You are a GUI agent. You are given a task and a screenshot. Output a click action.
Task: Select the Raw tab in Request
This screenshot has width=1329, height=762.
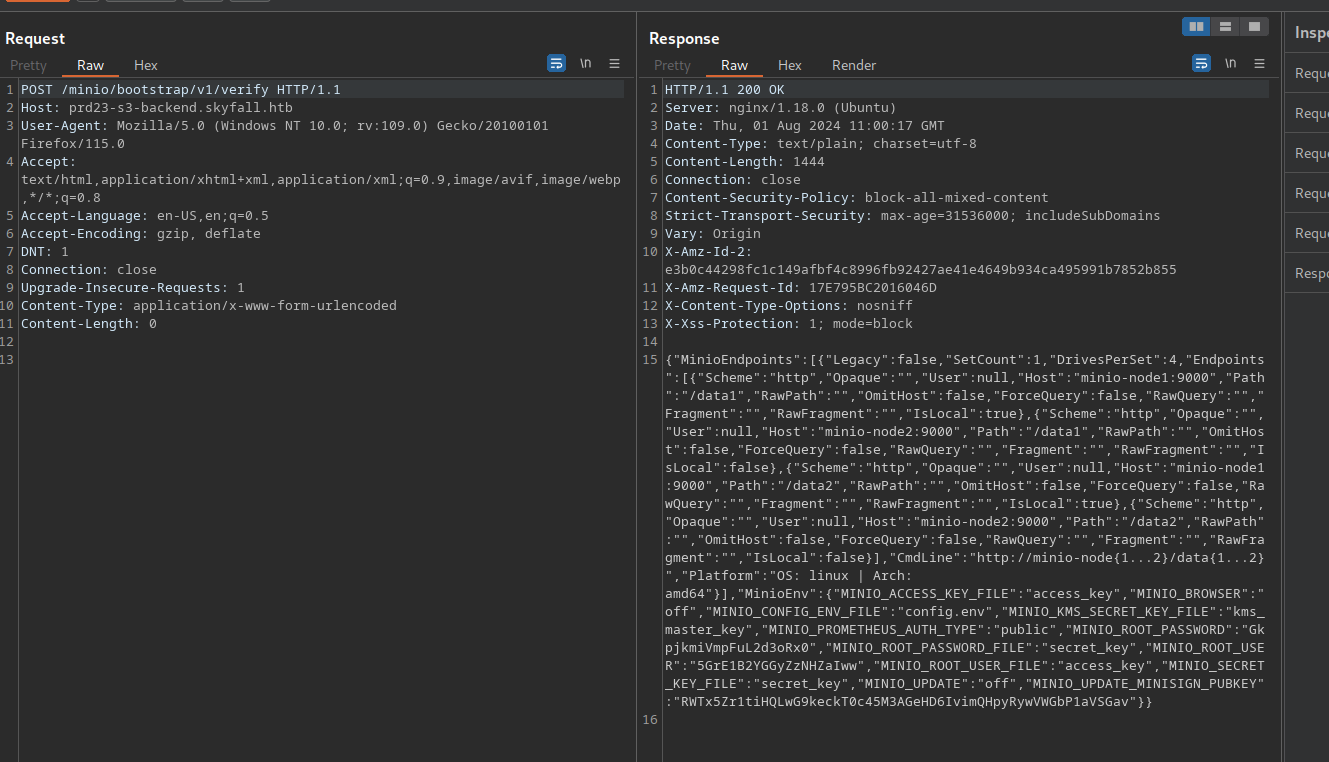tap(90, 65)
